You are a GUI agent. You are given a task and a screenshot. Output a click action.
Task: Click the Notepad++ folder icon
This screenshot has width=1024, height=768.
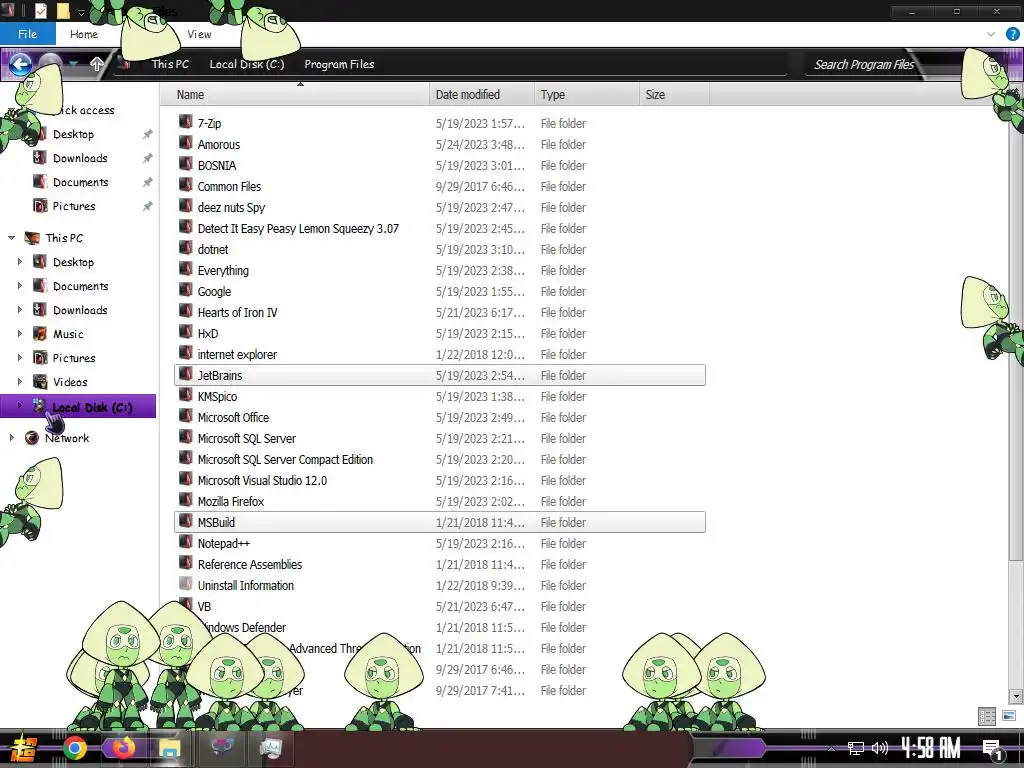pyautogui.click(x=185, y=543)
